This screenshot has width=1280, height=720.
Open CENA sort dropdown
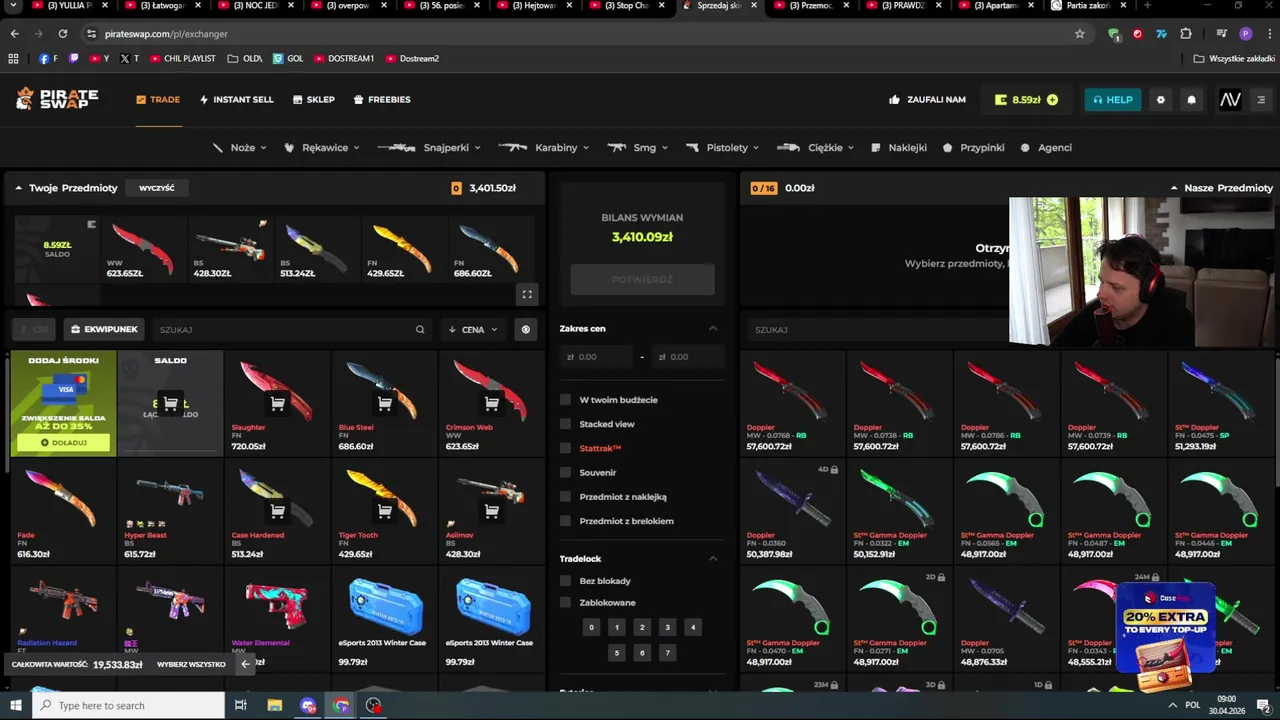pyautogui.click(x=473, y=329)
